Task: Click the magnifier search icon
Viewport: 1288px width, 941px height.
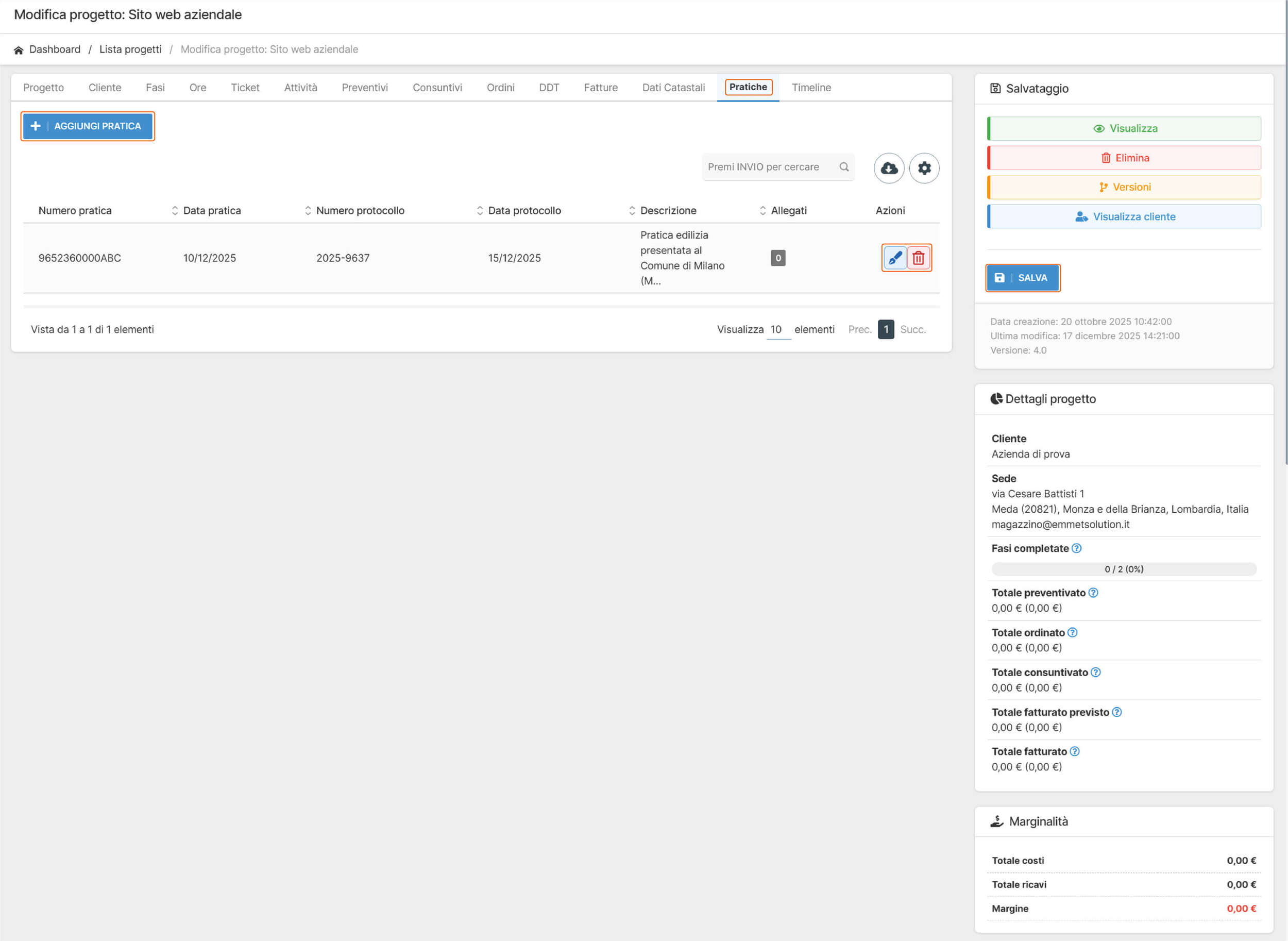Action: click(x=844, y=167)
